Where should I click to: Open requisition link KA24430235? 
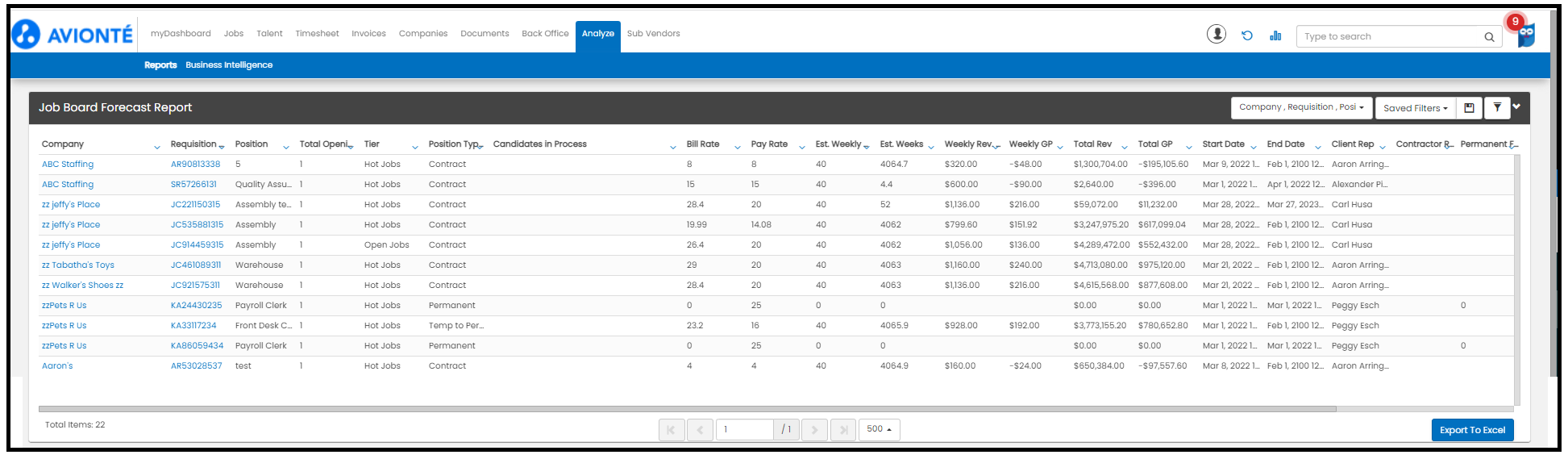196,306
